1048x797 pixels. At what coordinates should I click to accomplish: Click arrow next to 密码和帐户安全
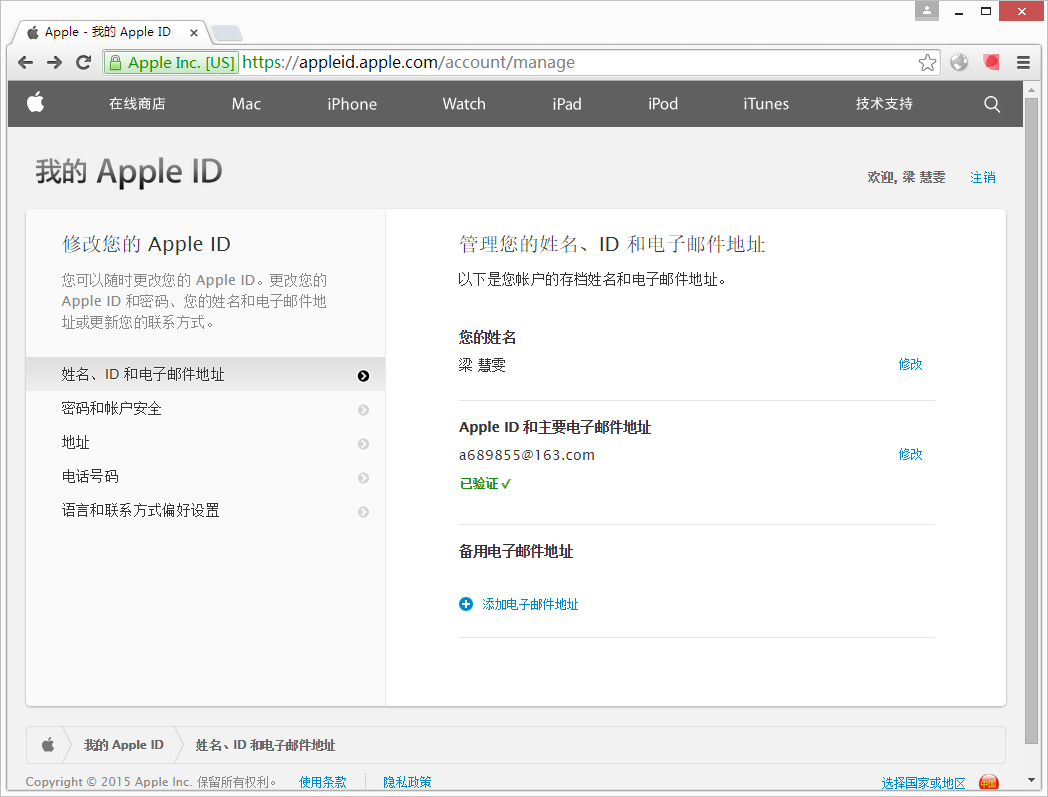(x=363, y=410)
